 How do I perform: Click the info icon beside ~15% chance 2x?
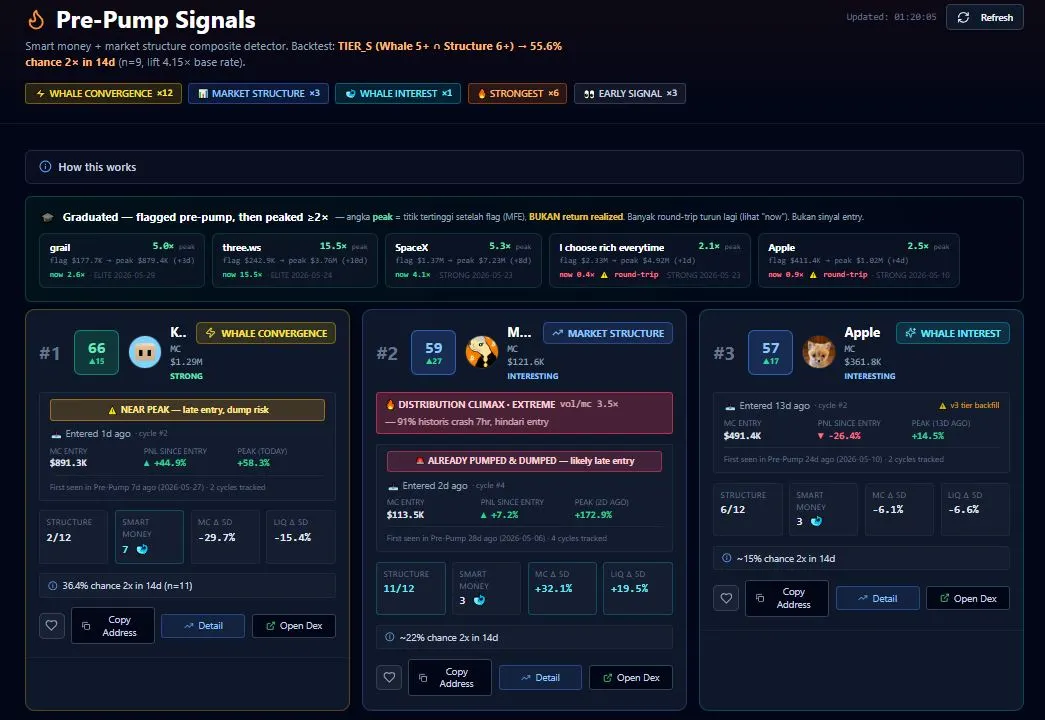(x=726, y=558)
